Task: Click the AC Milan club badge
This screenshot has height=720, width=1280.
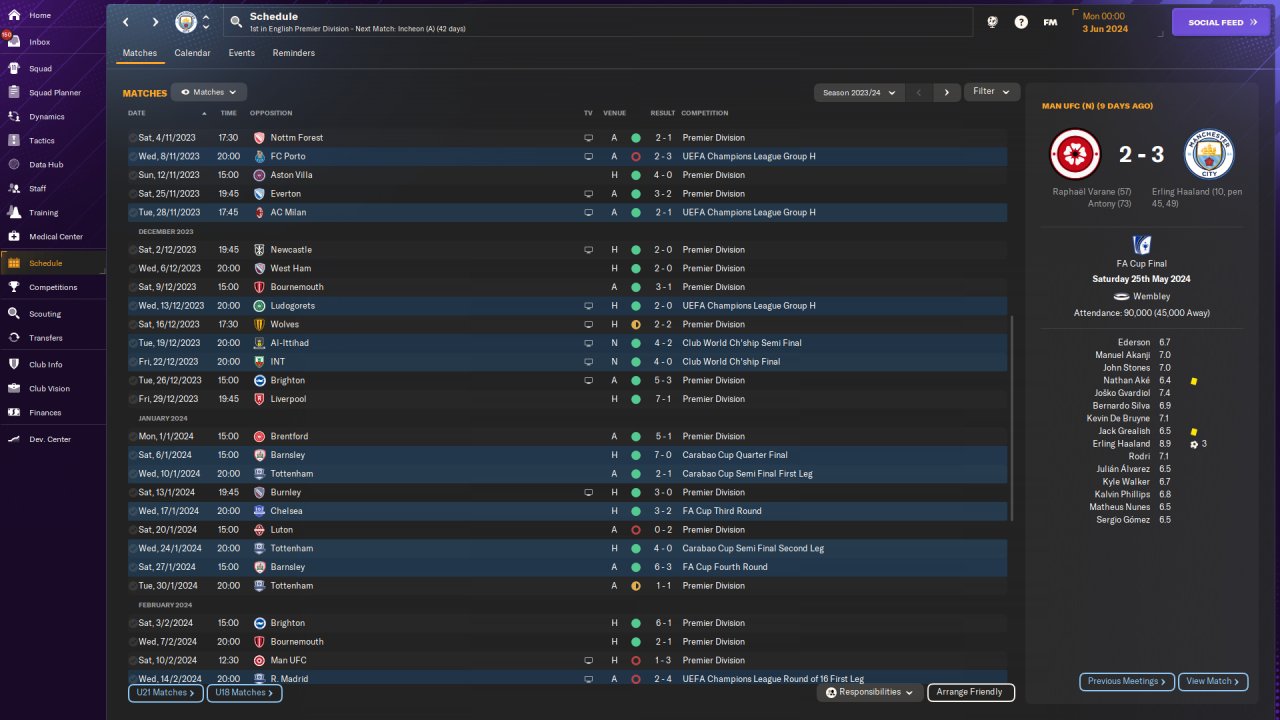Action: pyautogui.click(x=259, y=212)
